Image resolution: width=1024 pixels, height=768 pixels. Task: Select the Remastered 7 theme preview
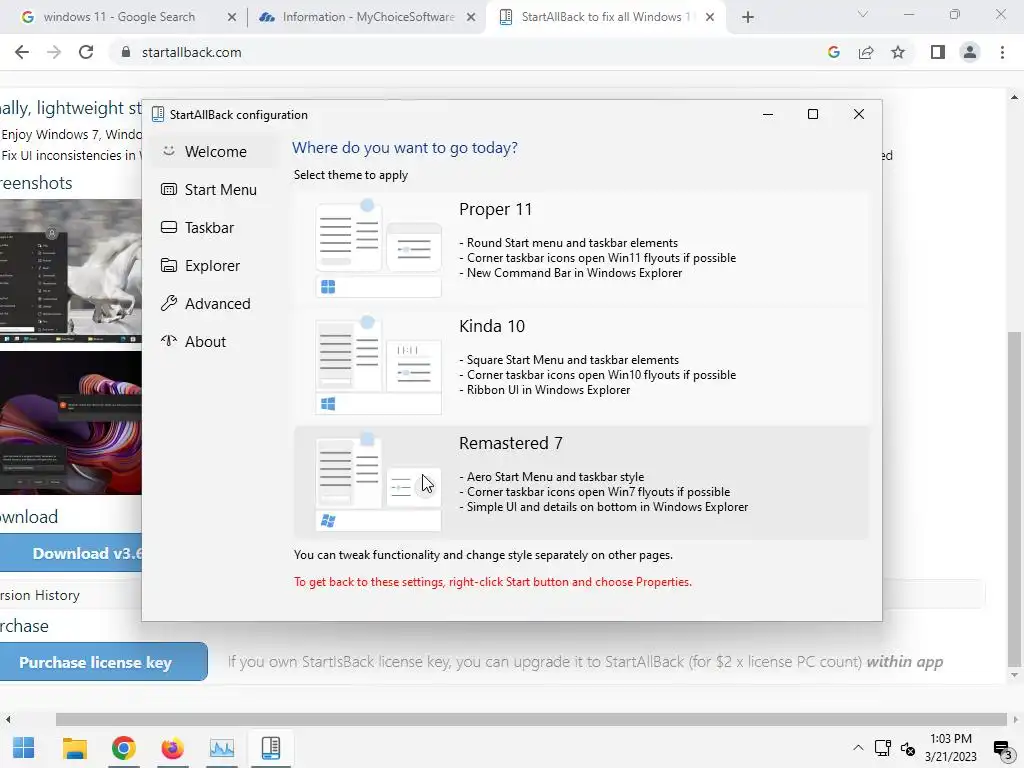tap(378, 482)
